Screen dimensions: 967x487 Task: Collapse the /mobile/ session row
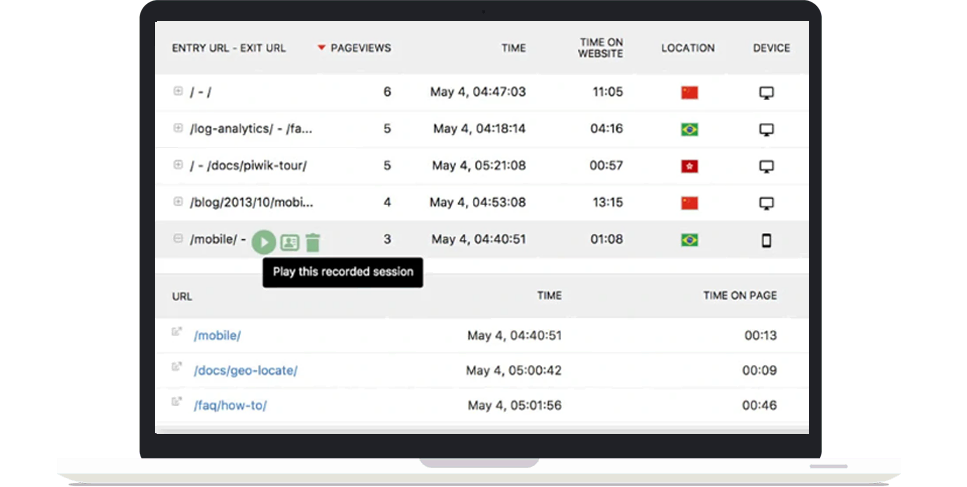coord(178,238)
